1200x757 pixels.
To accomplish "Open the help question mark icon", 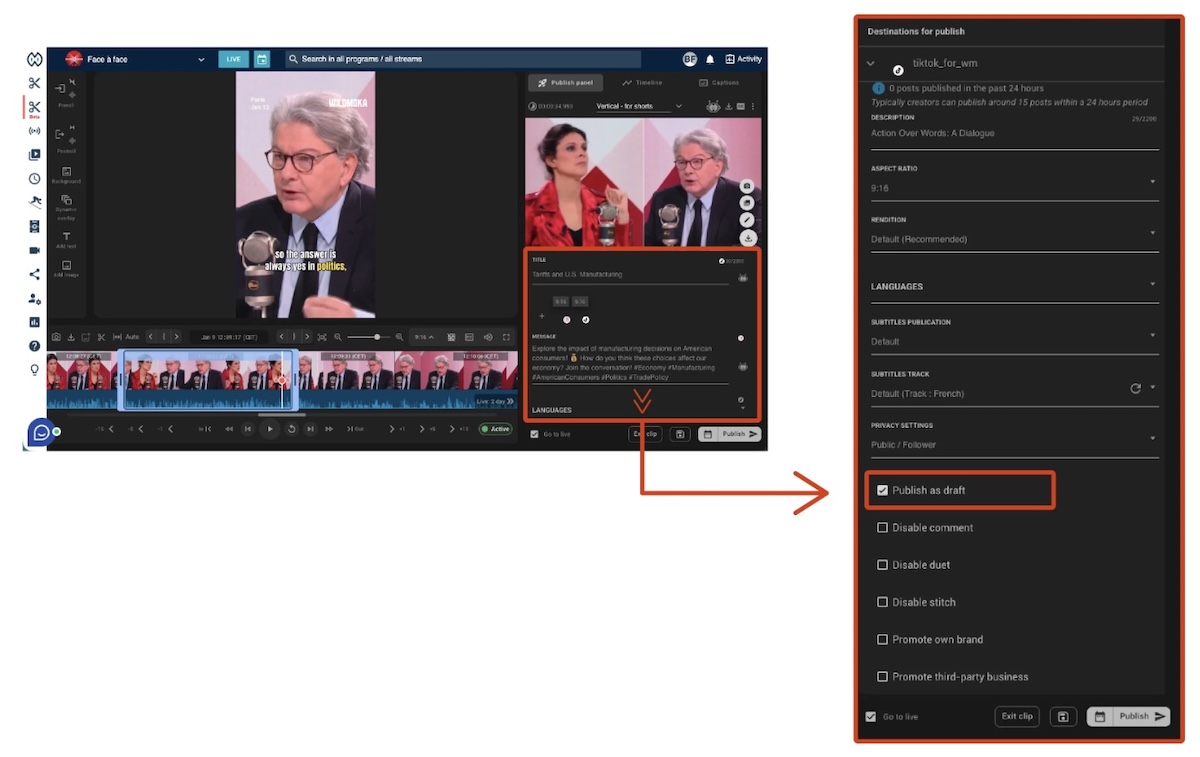I will (x=35, y=346).
